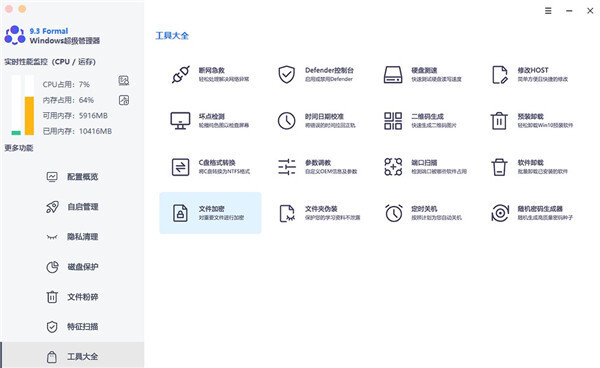Click the 文件粉碎 trash sidebar icon

(x=52, y=297)
